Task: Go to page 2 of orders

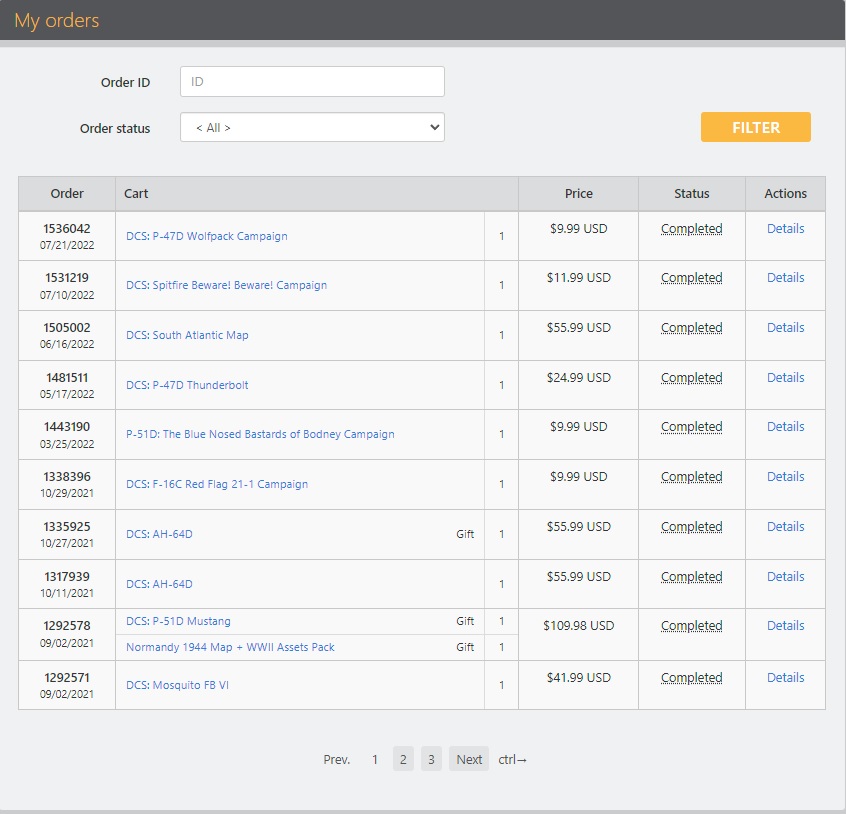Action: tap(403, 759)
